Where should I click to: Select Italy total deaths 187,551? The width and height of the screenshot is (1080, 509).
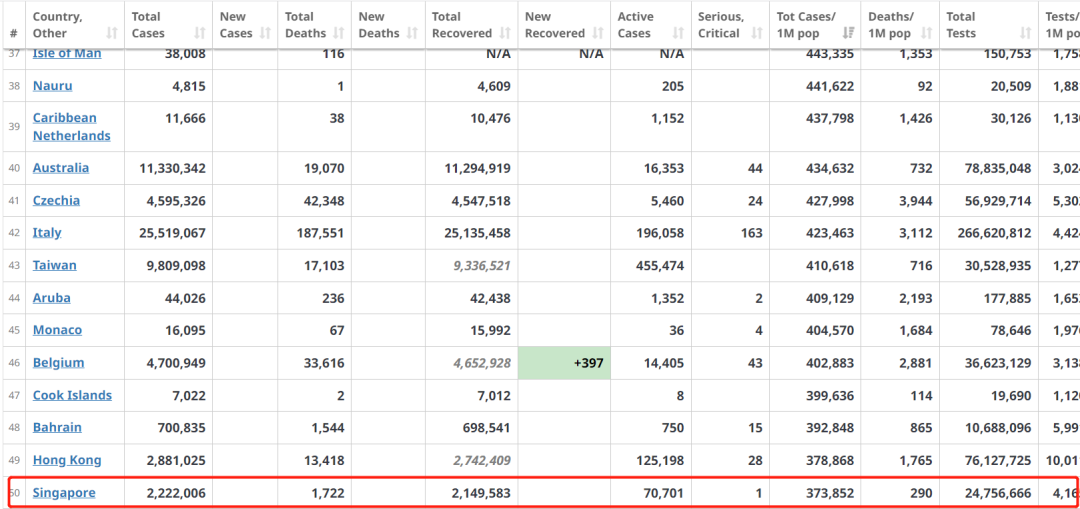tap(318, 233)
